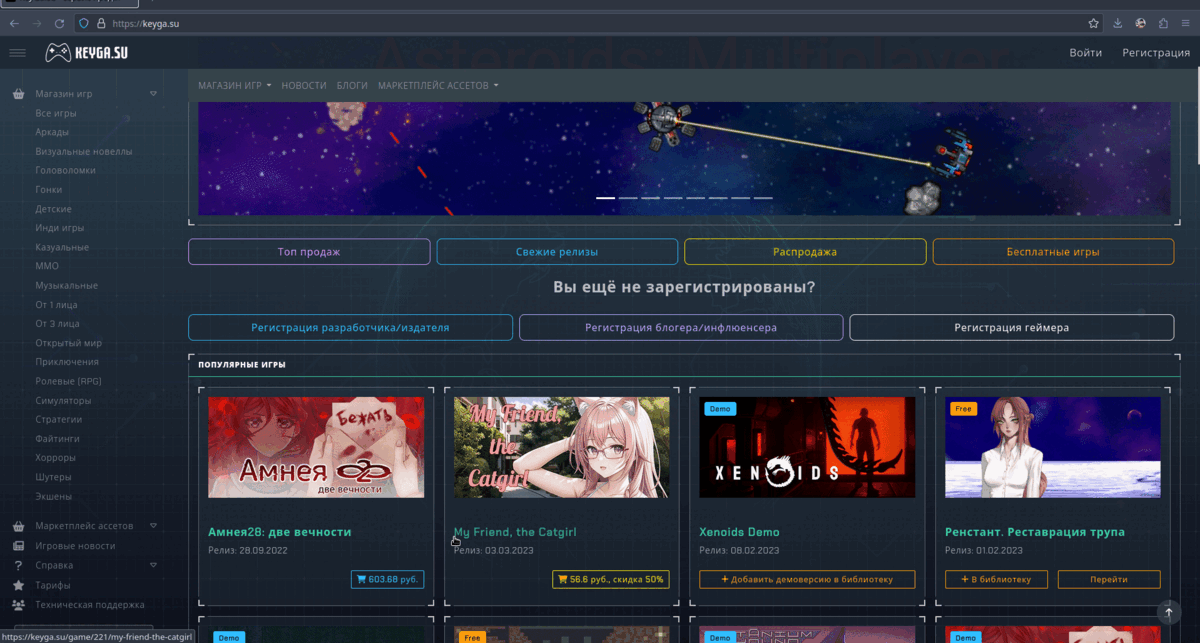Click Регистрация разработчика/издателя button
The width and height of the screenshot is (1200, 643).
(350, 327)
